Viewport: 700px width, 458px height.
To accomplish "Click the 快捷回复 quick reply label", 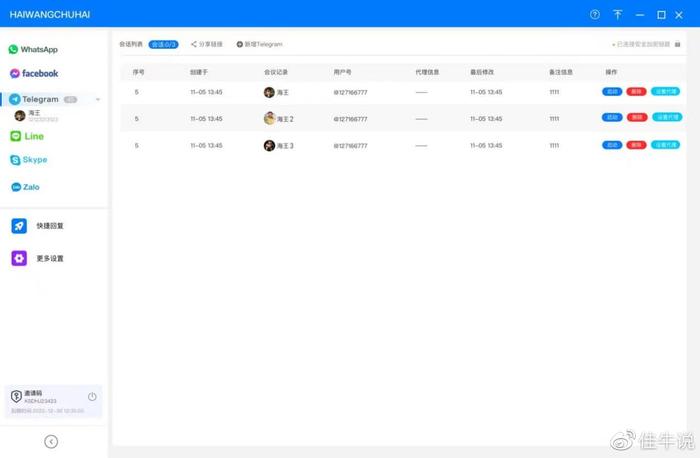I will click(x=50, y=226).
